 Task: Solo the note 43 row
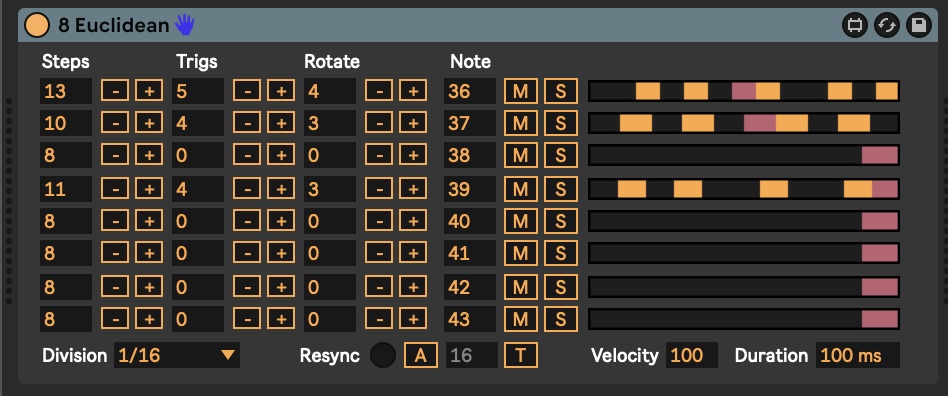560,318
